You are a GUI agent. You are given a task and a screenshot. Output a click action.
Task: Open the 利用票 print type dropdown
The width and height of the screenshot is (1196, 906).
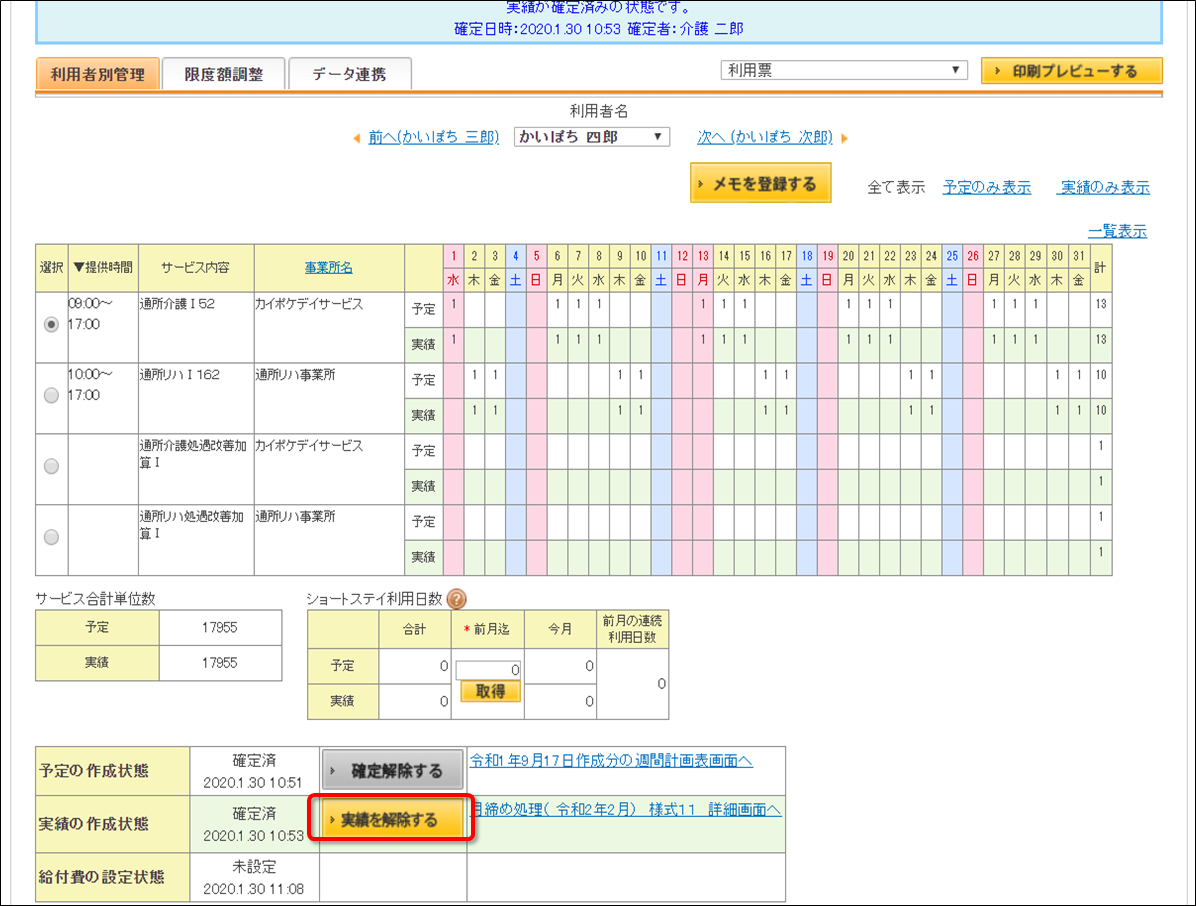pyautogui.click(x=844, y=70)
